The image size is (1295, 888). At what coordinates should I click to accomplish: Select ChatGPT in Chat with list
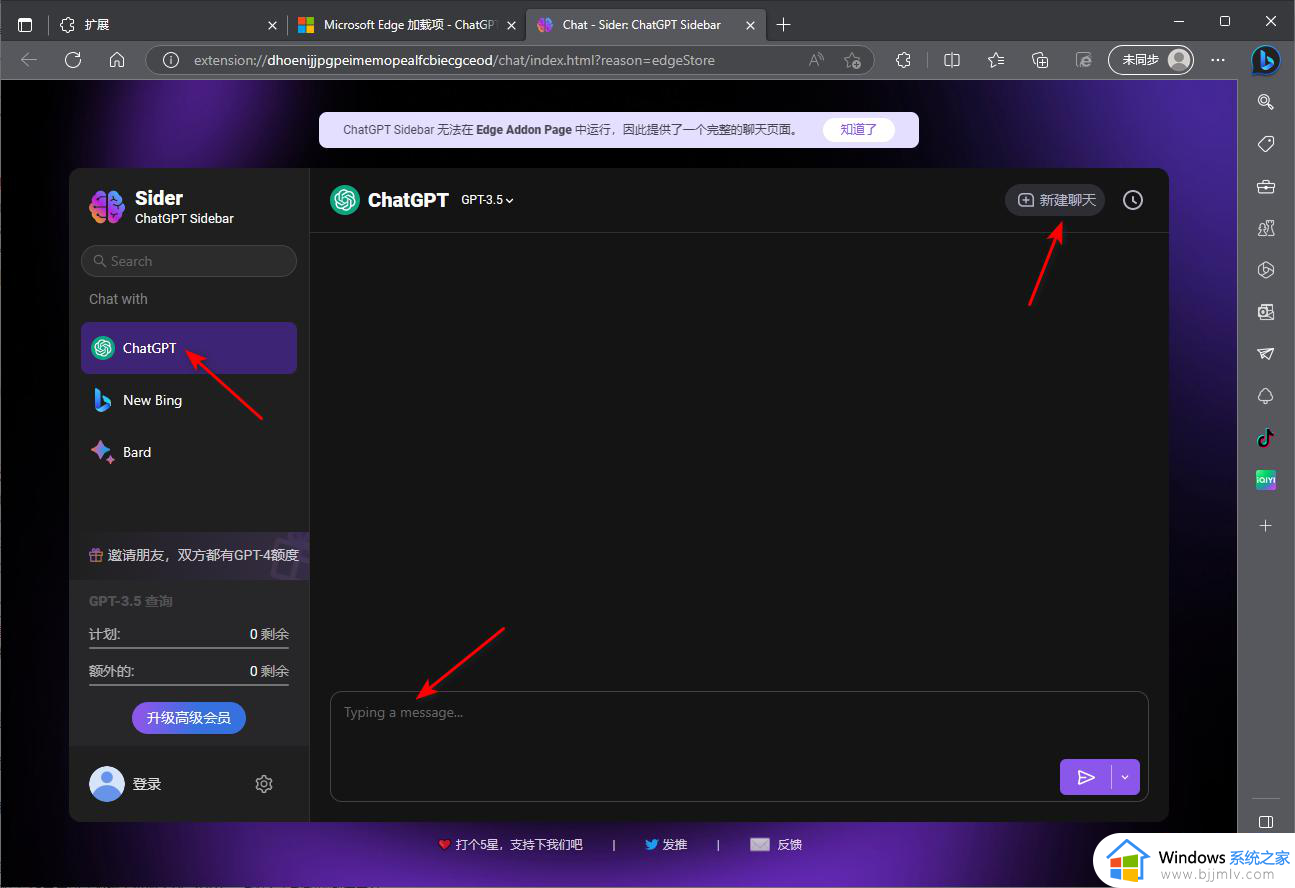coord(189,348)
